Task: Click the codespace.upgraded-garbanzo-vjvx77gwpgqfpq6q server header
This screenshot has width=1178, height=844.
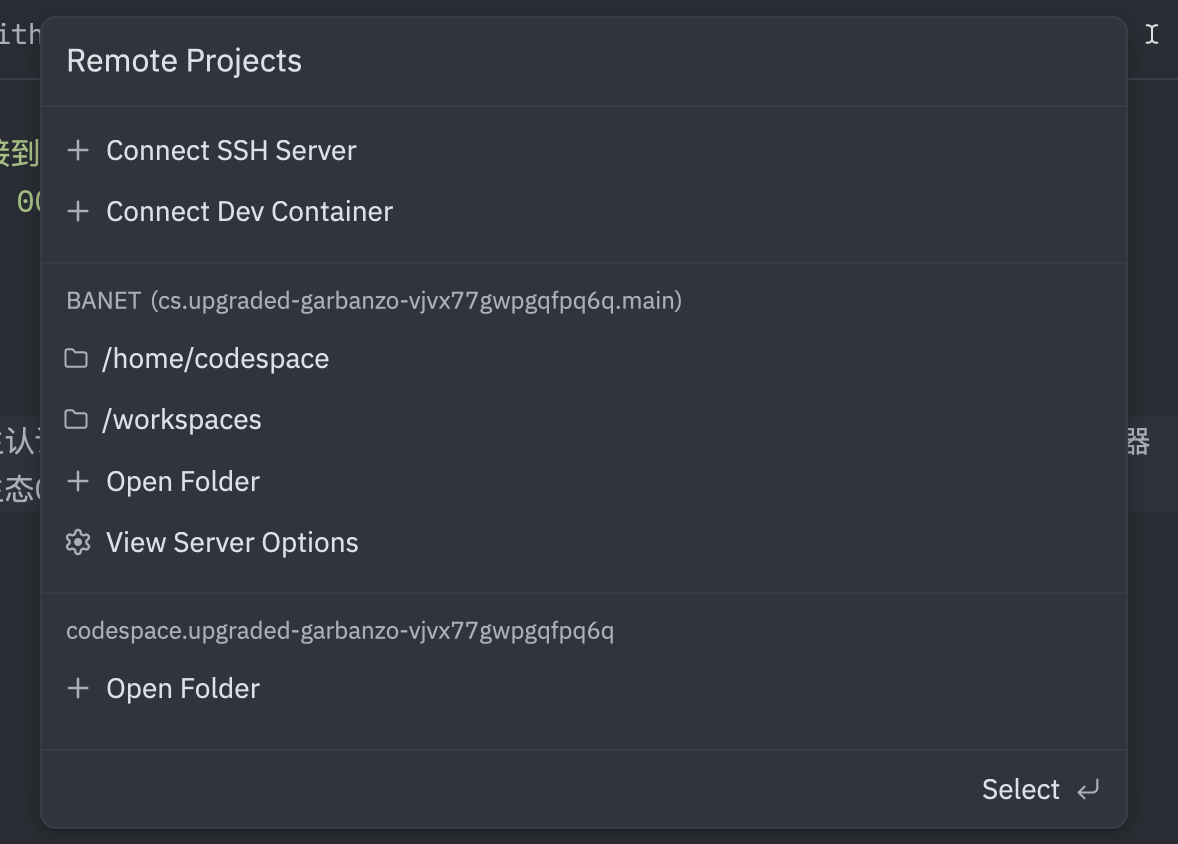Action: pyautogui.click(x=339, y=631)
